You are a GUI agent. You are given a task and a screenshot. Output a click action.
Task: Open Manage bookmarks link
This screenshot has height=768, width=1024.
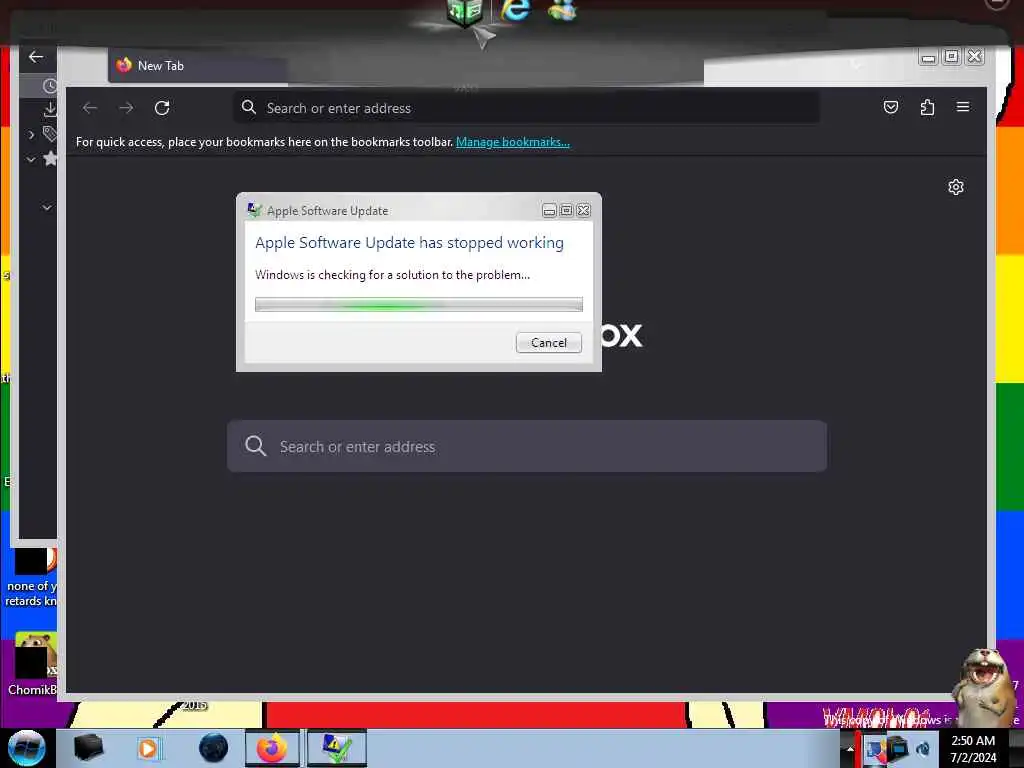513,142
